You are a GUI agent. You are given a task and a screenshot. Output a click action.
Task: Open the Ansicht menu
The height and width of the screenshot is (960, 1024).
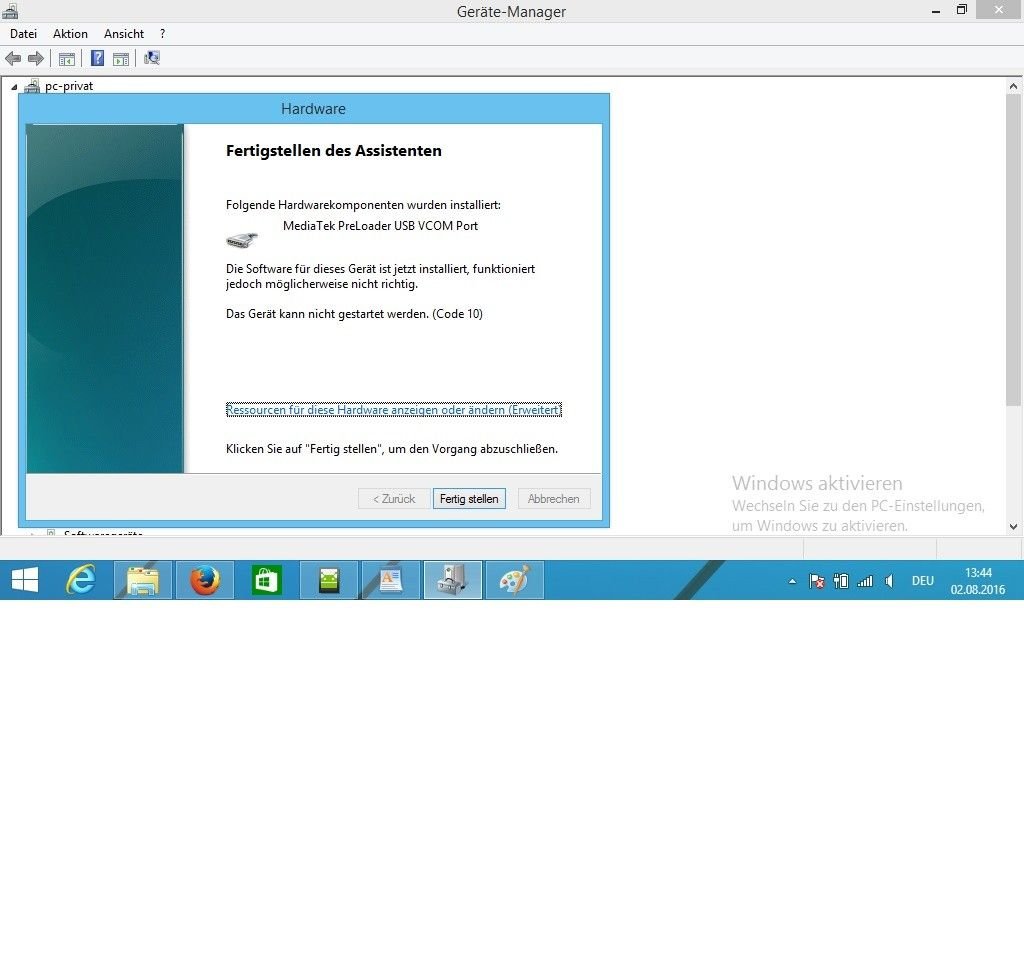tap(124, 34)
